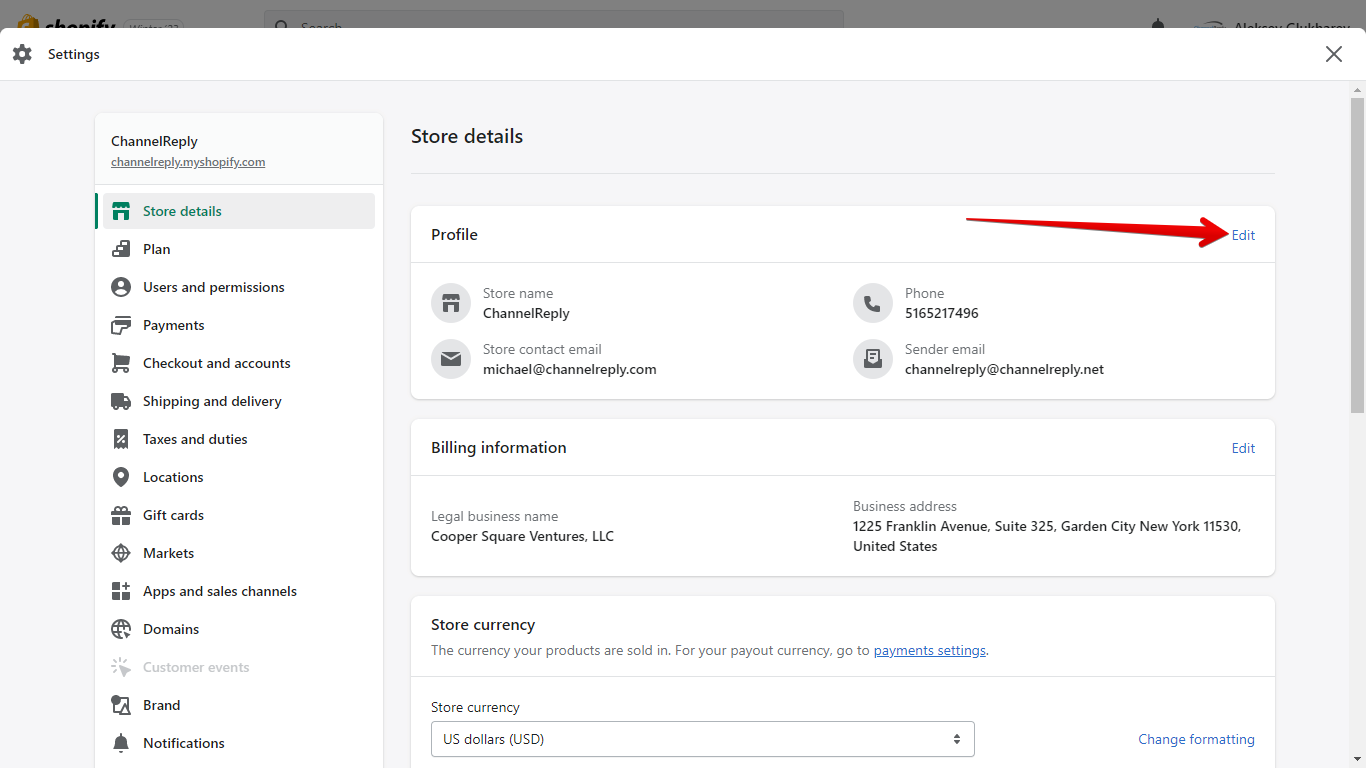The width and height of the screenshot is (1366, 768).
Task: Open the channelreply.myshopify.com store link
Action: (188, 162)
